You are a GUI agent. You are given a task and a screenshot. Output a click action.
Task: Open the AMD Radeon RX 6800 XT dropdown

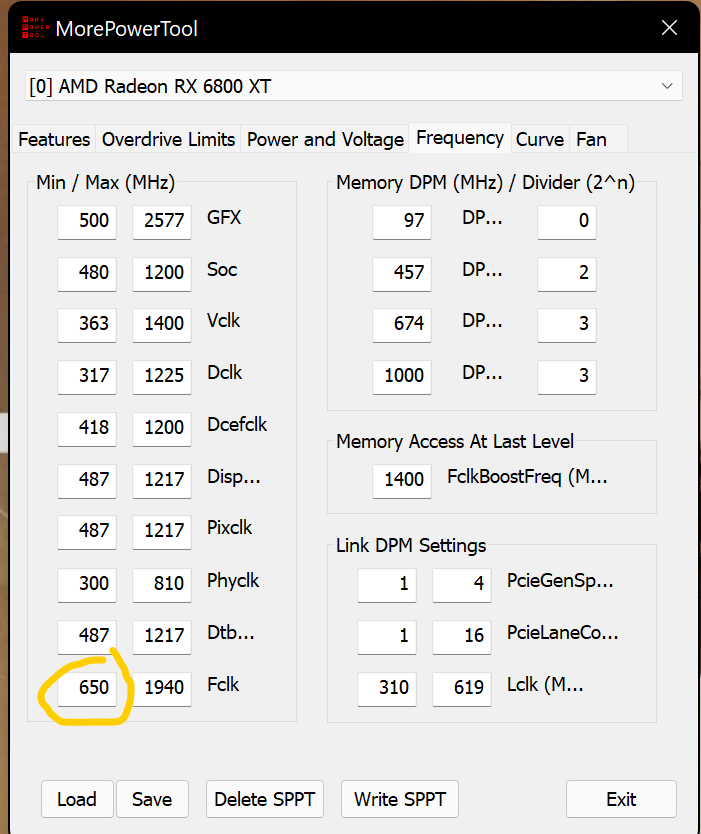[354, 86]
